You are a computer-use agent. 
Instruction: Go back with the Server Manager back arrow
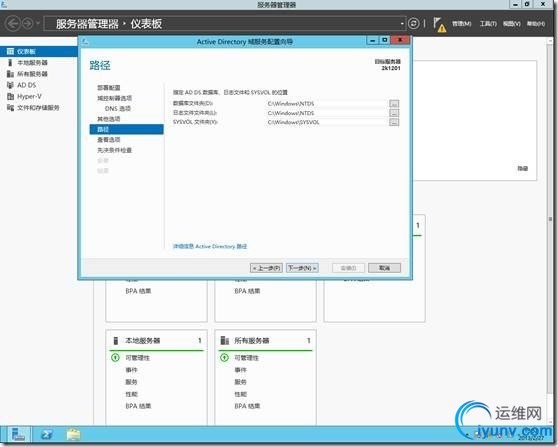pos(13,24)
